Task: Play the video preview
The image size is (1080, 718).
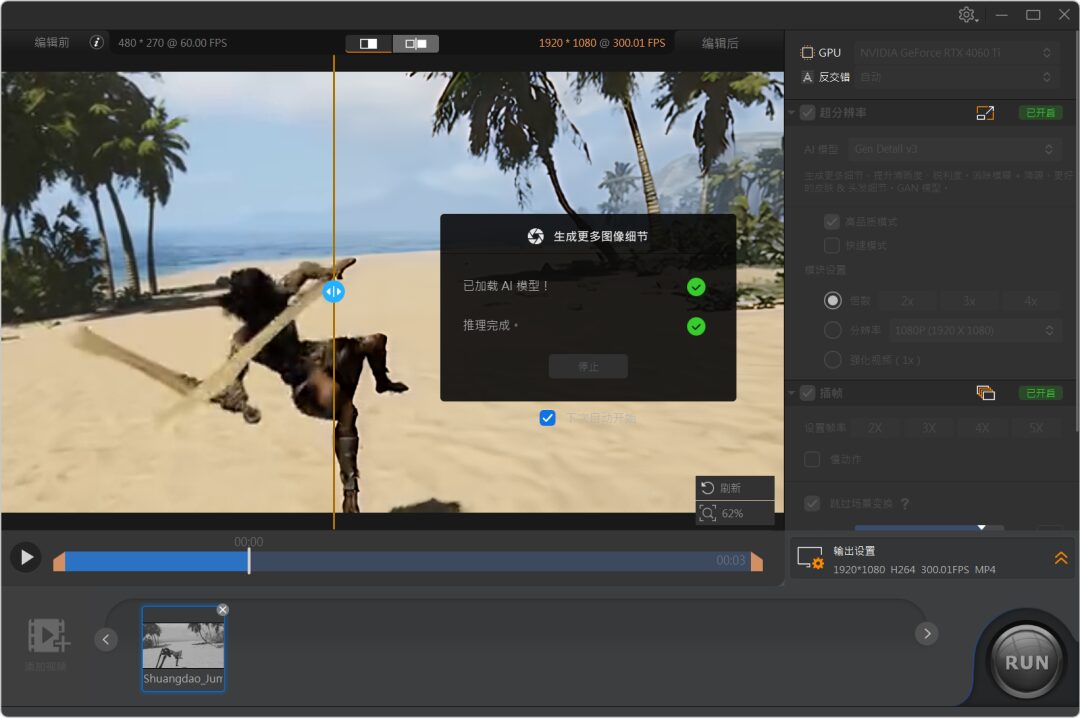Action: [x=26, y=557]
